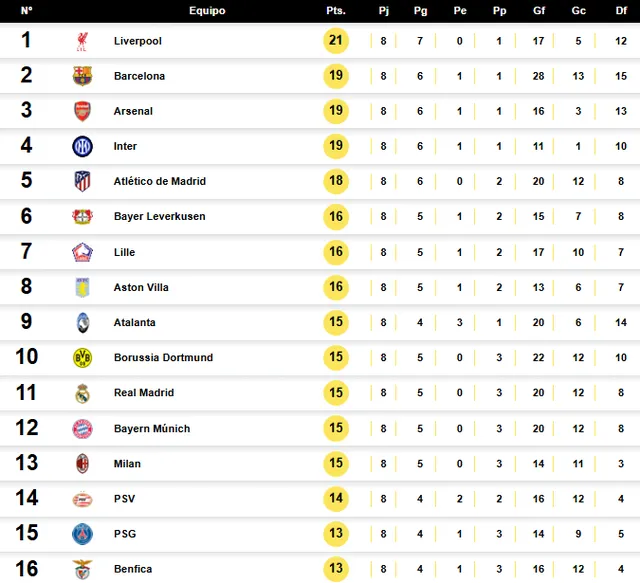Sort by the Df column header
This screenshot has height=583, width=640.
tap(621, 11)
